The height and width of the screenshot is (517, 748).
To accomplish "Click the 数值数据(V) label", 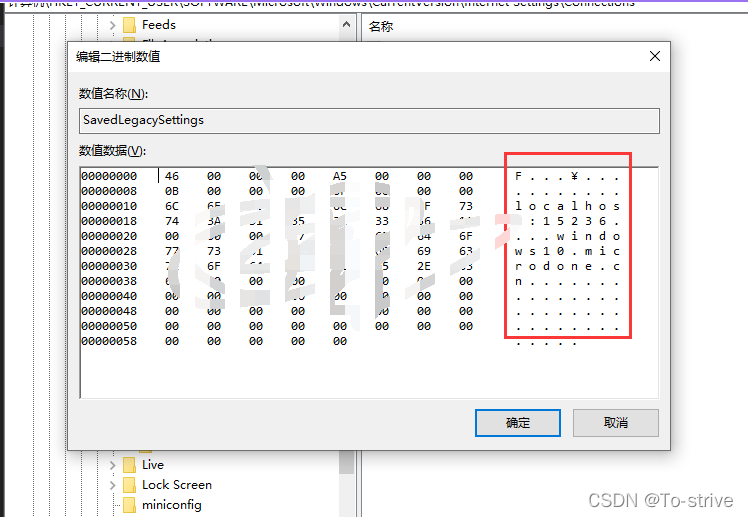I will (113, 151).
